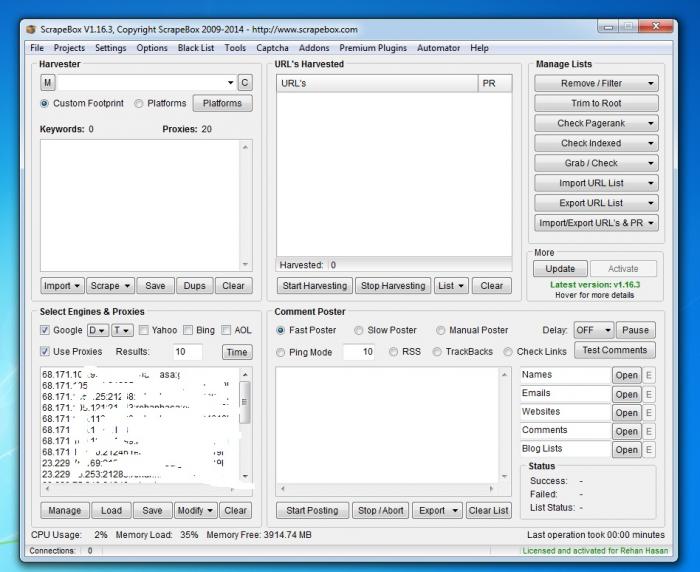Viewport: 700px width, 572px height.
Task: Expand Import/Export URL's & PR dropdown
Action: pos(651,223)
